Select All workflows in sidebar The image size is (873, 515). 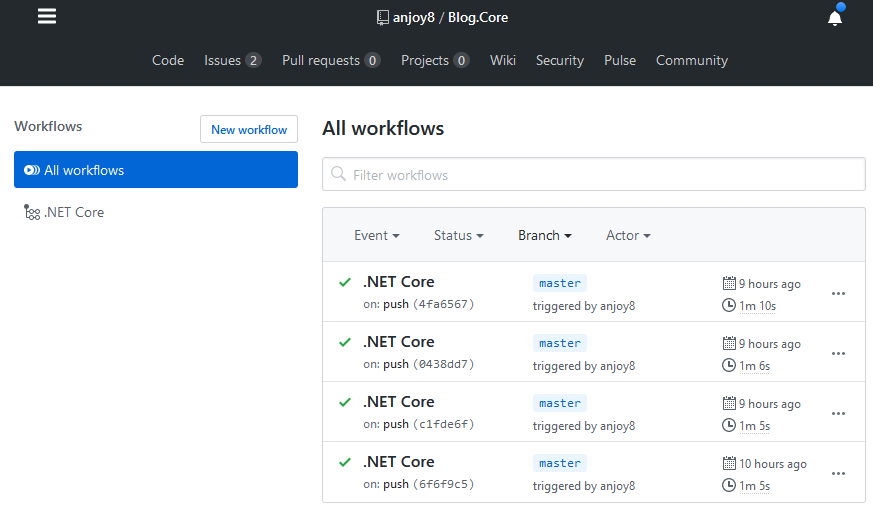(x=156, y=169)
